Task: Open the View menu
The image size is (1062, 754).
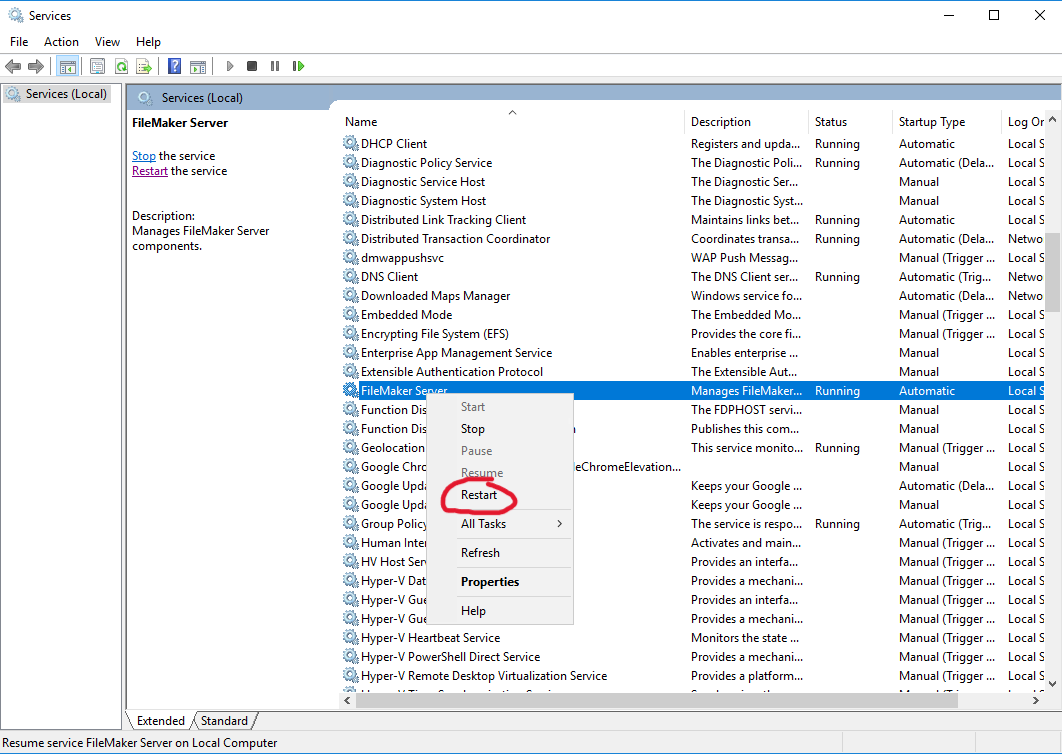Action: pos(107,42)
